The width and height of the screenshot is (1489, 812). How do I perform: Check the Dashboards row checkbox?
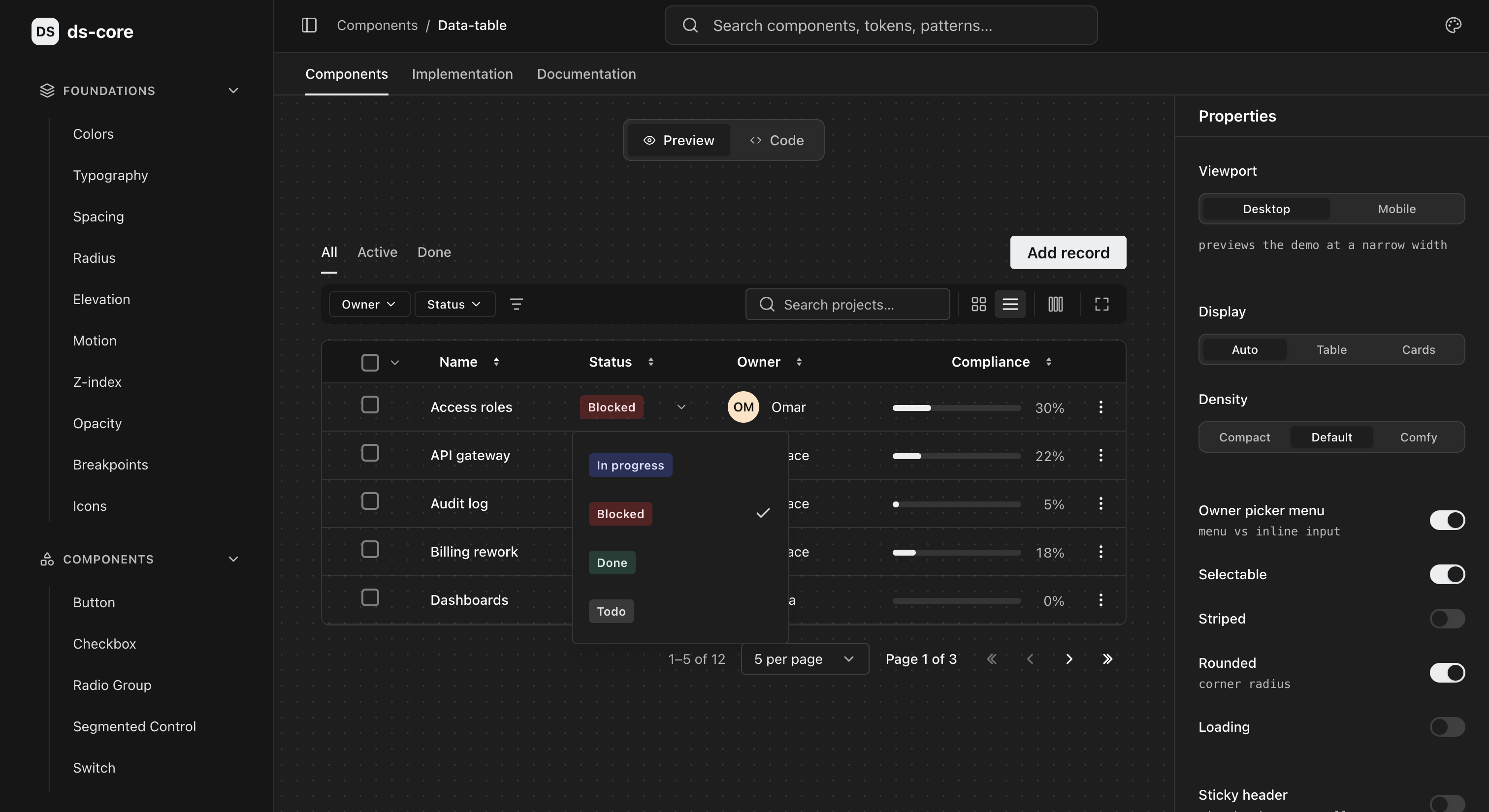(x=370, y=597)
